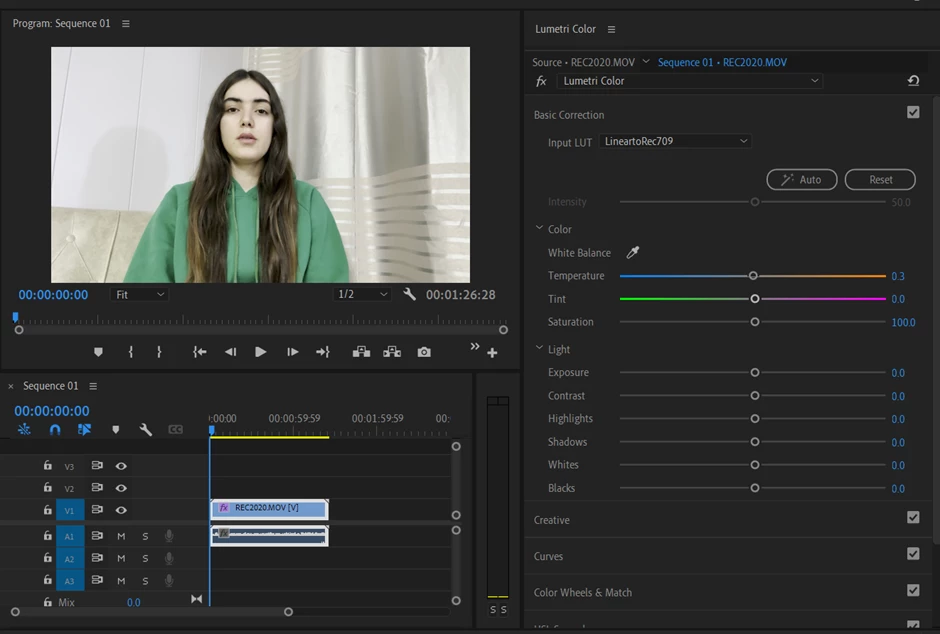Hide the V1 track with eye icon
940x634 pixels.
point(121,510)
